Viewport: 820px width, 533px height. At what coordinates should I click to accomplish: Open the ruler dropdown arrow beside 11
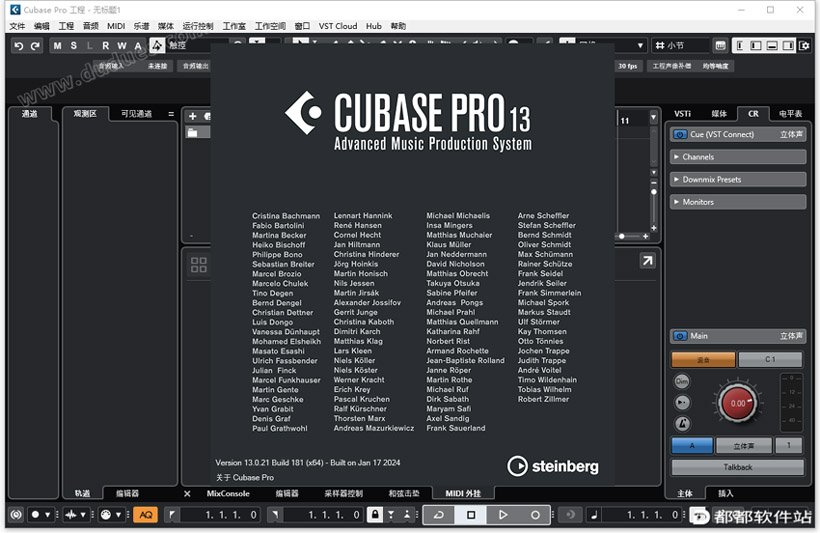[653, 117]
